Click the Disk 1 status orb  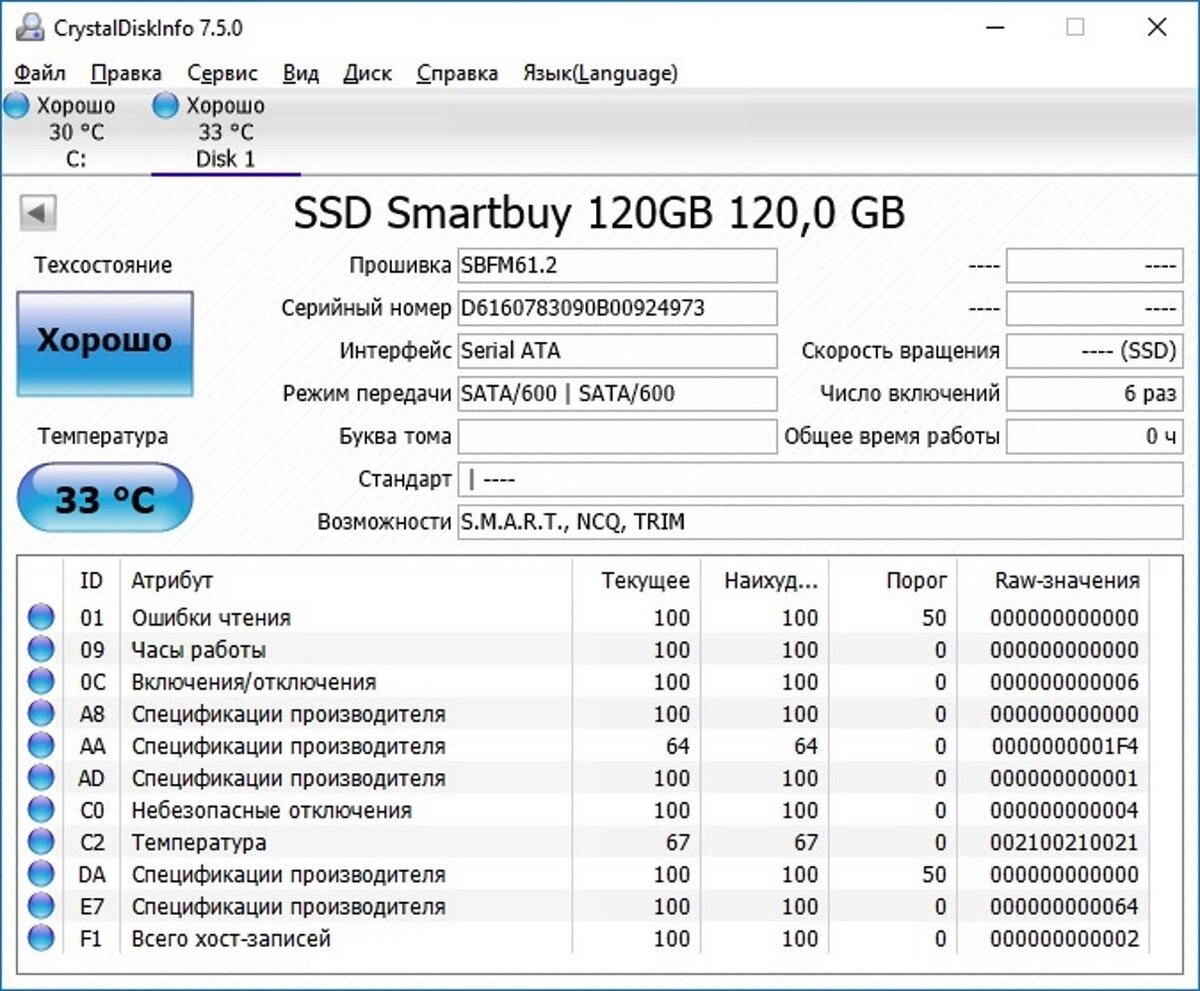[x=166, y=106]
